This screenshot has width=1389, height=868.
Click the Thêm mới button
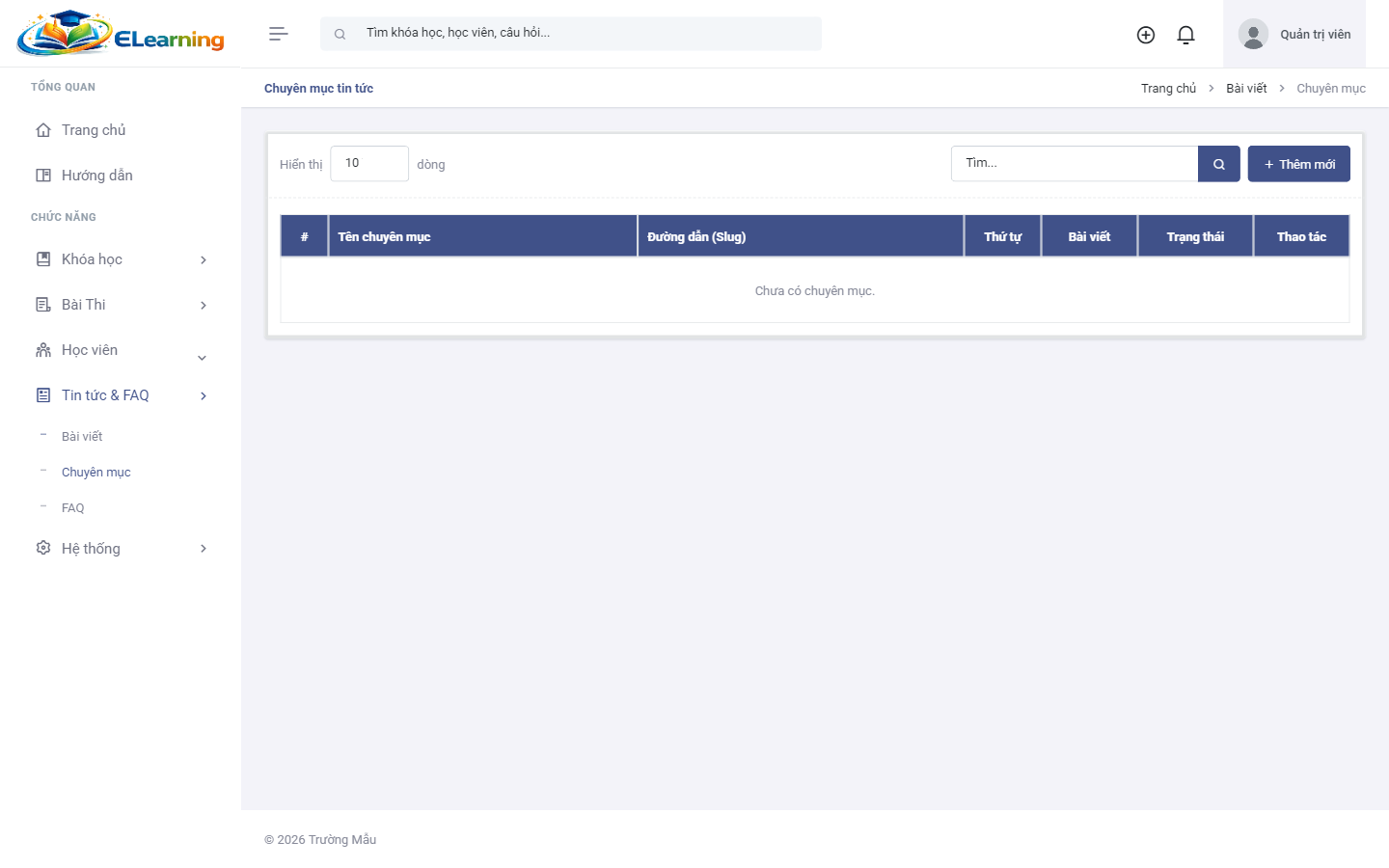coord(1299,164)
